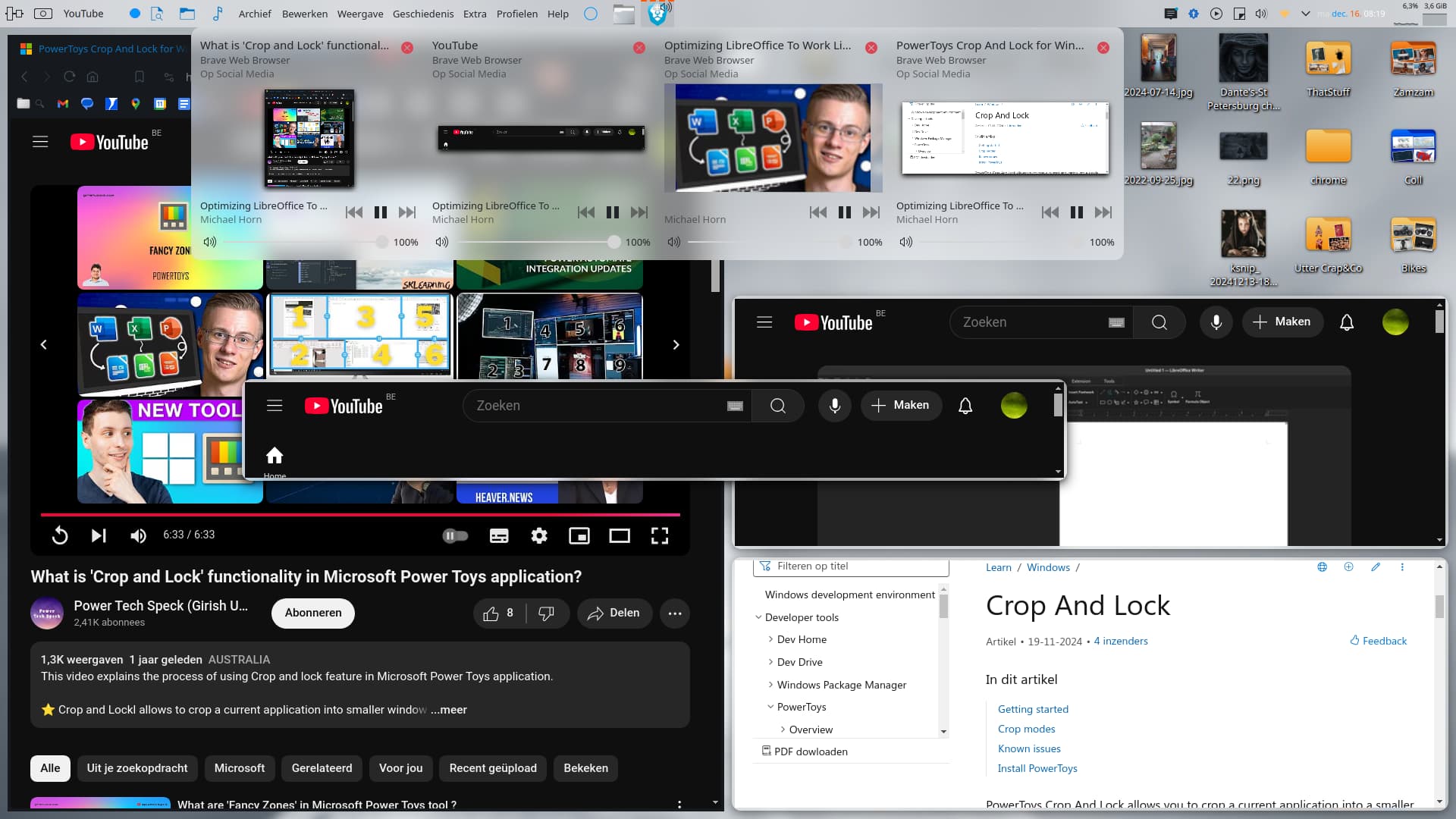Open the Known issues article link

pos(1029,748)
